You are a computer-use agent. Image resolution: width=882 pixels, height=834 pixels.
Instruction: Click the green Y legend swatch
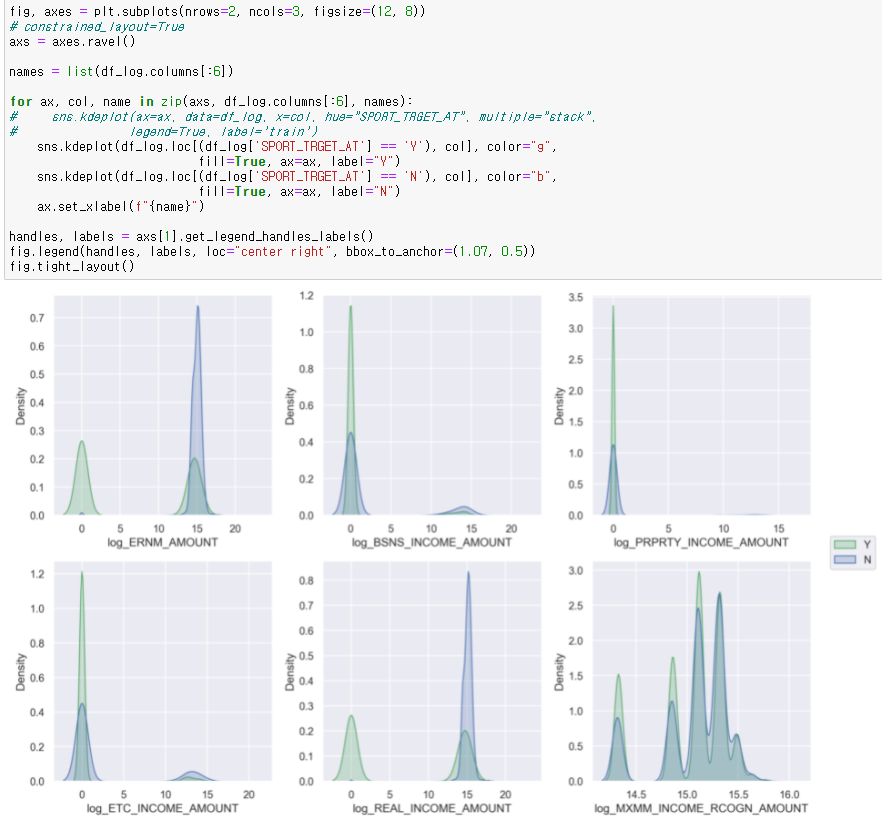844,544
